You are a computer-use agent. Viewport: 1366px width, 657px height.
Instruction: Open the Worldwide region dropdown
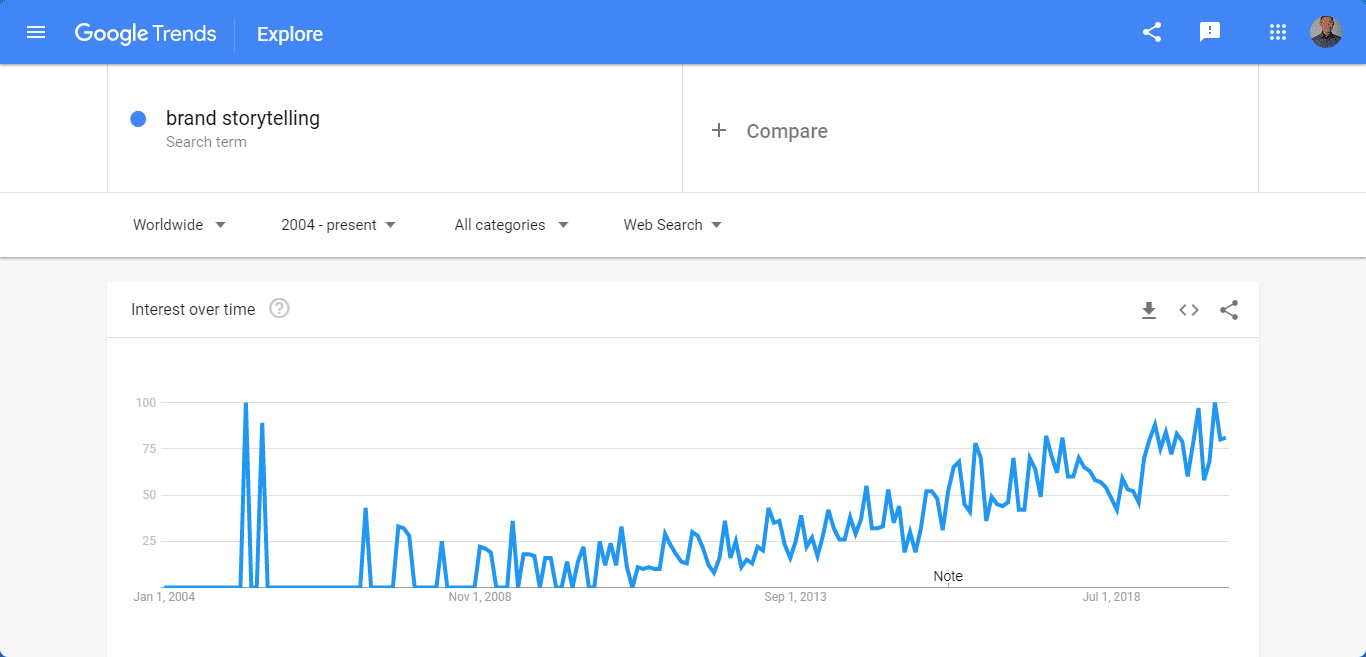178,224
